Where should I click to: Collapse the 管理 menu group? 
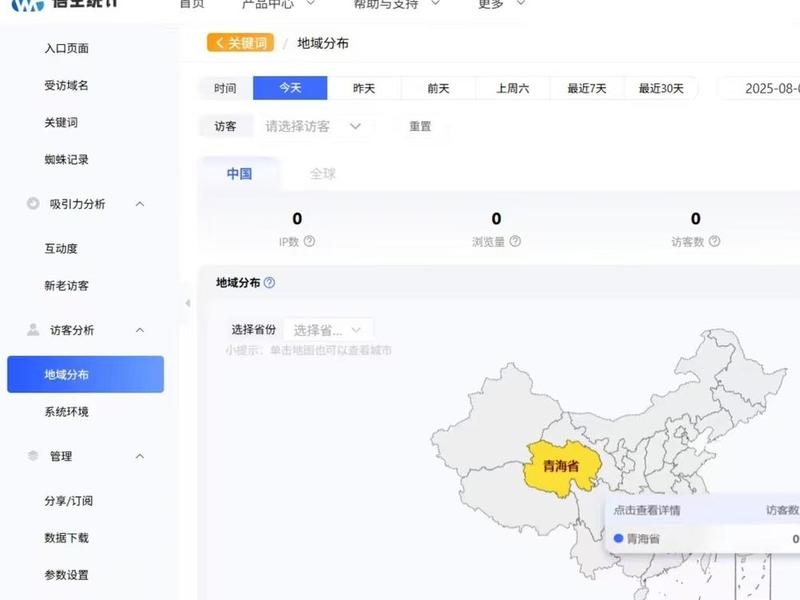(x=140, y=456)
